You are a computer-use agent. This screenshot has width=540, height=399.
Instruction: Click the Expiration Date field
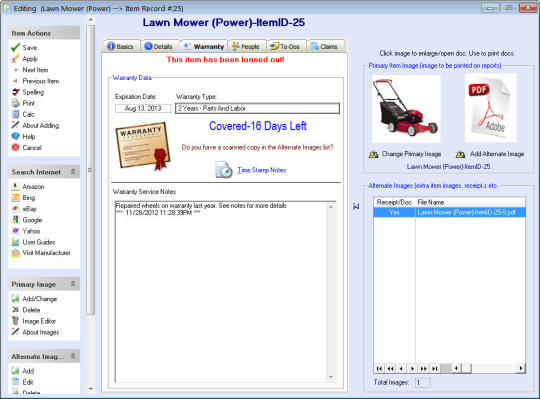pyautogui.click(x=143, y=108)
